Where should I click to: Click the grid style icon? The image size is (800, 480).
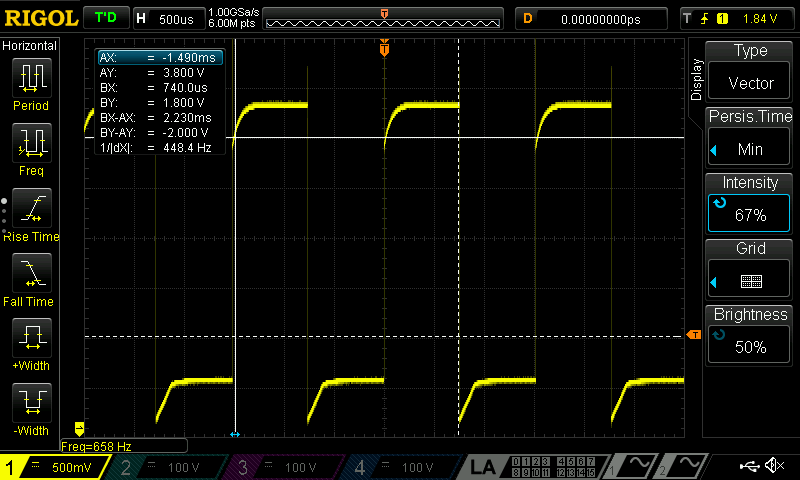click(751, 281)
